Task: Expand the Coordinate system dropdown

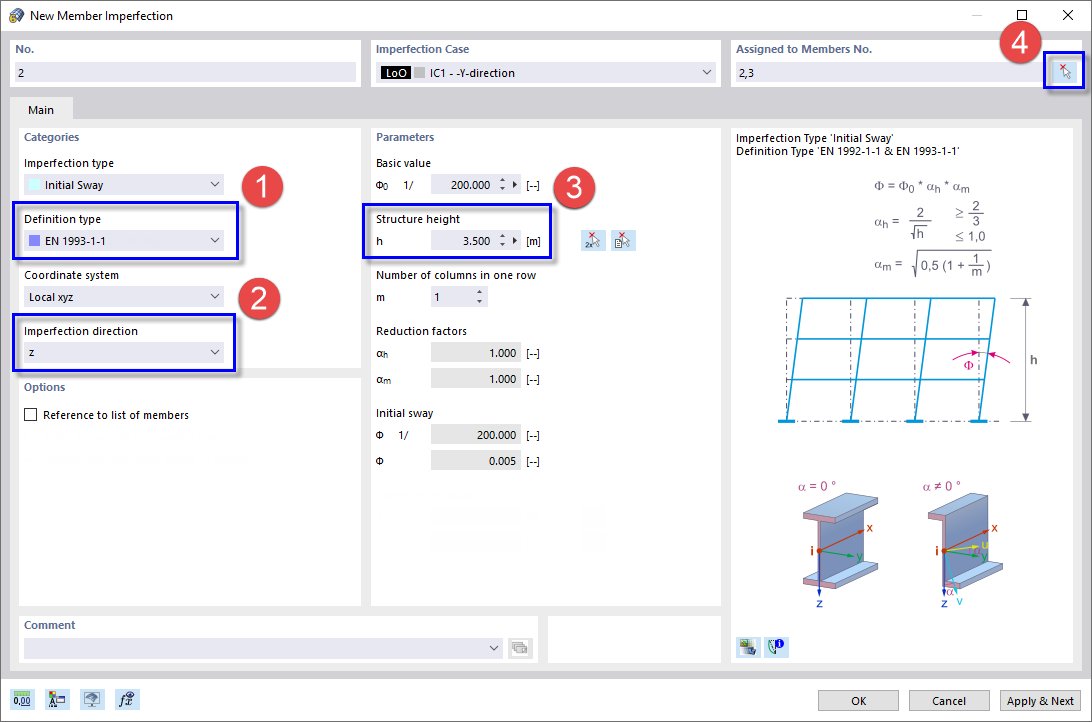Action: (214, 297)
